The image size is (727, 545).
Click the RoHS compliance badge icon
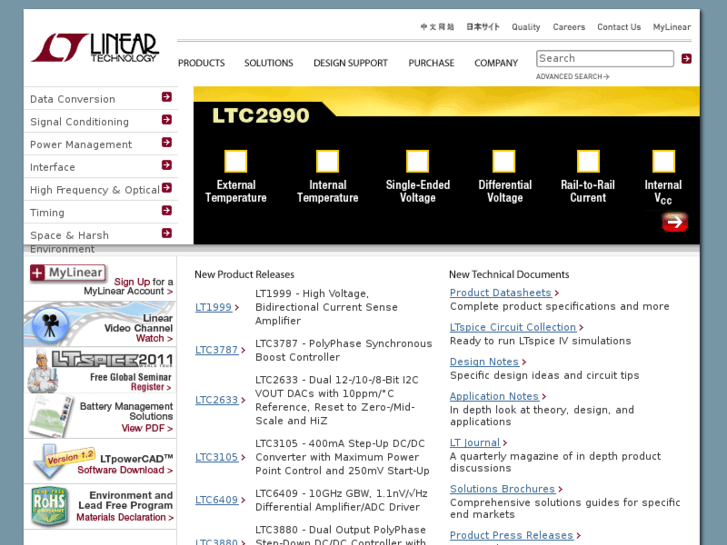pyautogui.click(x=50, y=507)
